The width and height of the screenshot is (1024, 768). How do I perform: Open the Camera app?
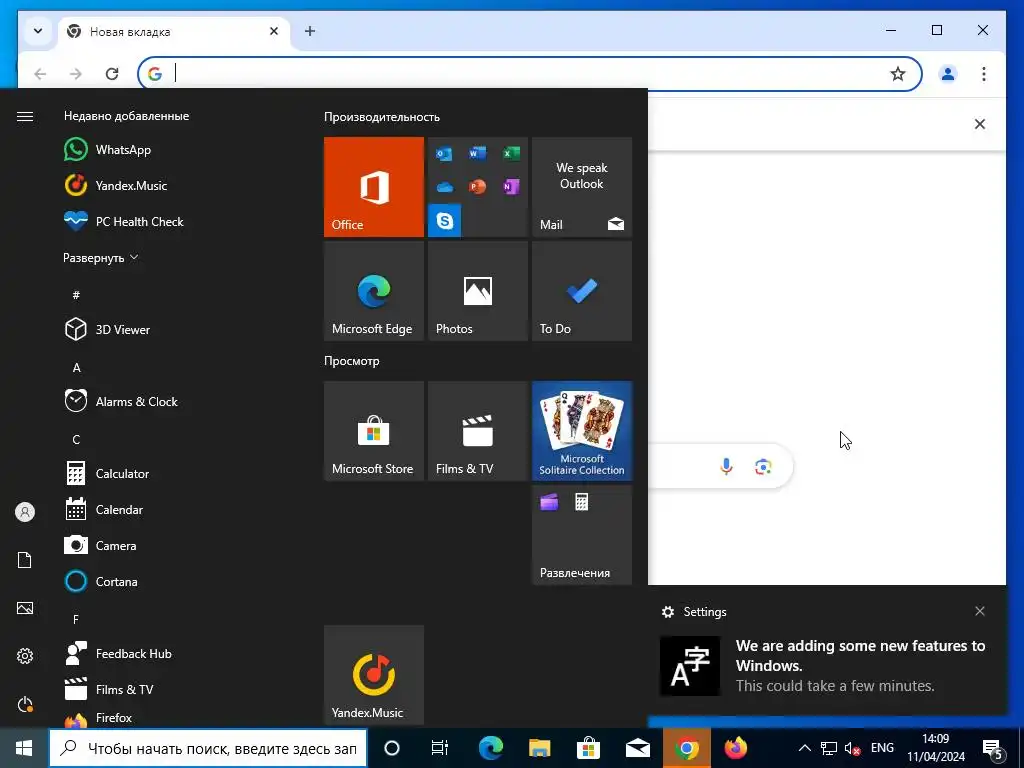(100, 545)
